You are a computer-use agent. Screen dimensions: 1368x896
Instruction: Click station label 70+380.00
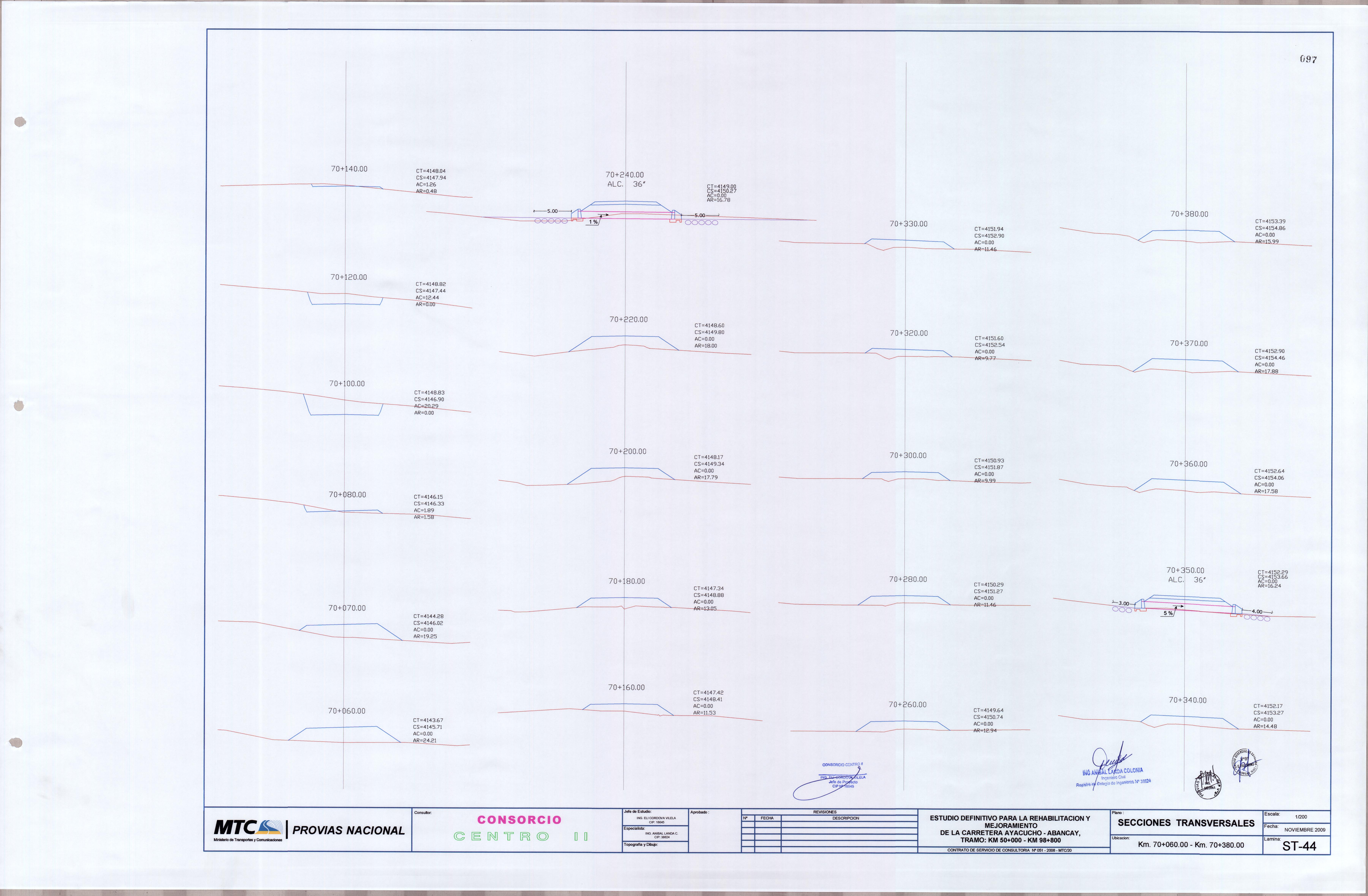point(1189,214)
